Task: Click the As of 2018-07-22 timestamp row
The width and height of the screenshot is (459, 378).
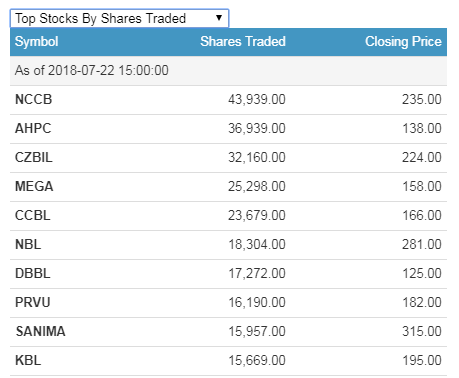Action: 228,71
